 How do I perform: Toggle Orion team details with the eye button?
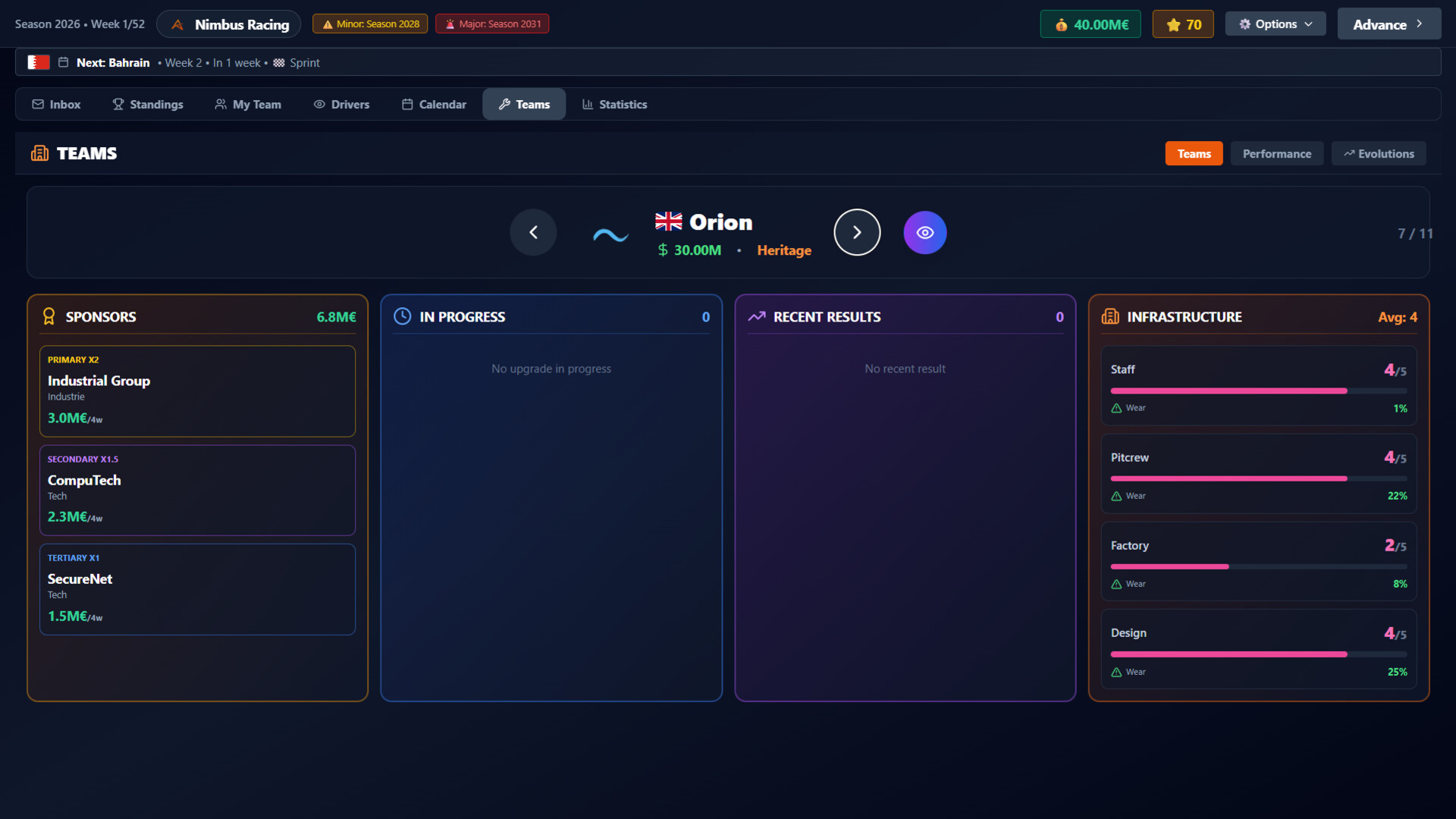(x=925, y=232)
